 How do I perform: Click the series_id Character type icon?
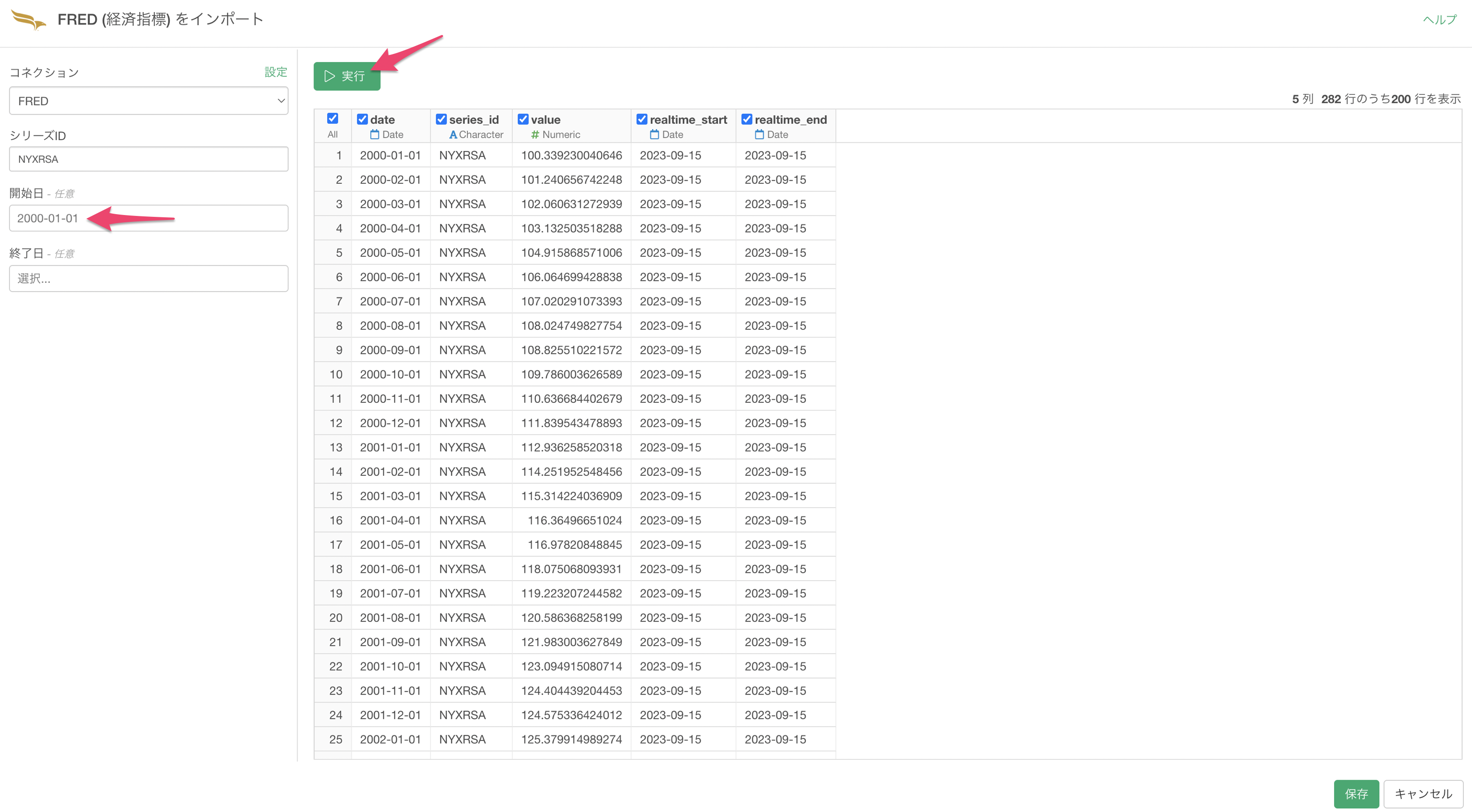point(452,134)
